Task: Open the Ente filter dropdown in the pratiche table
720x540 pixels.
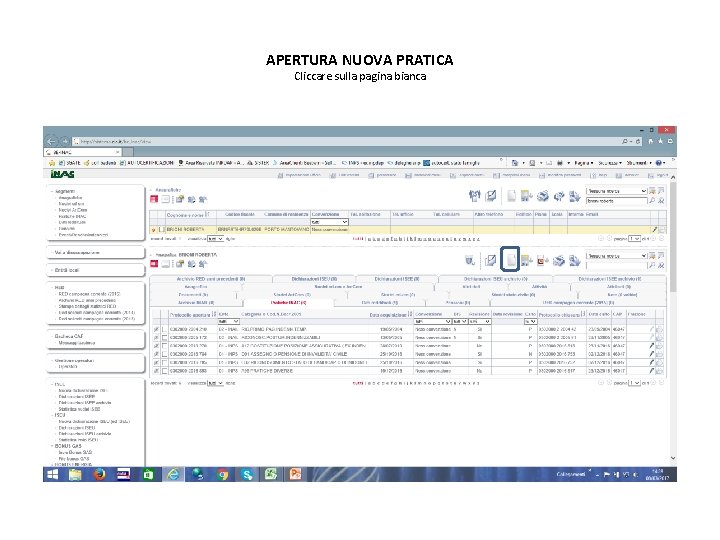Action: [x=229, y=321]
